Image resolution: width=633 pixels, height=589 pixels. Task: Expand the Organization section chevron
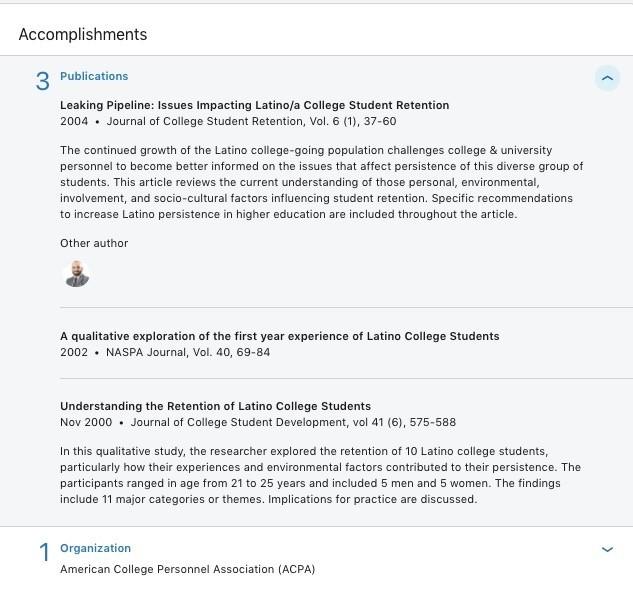click(x=607, y=549)
